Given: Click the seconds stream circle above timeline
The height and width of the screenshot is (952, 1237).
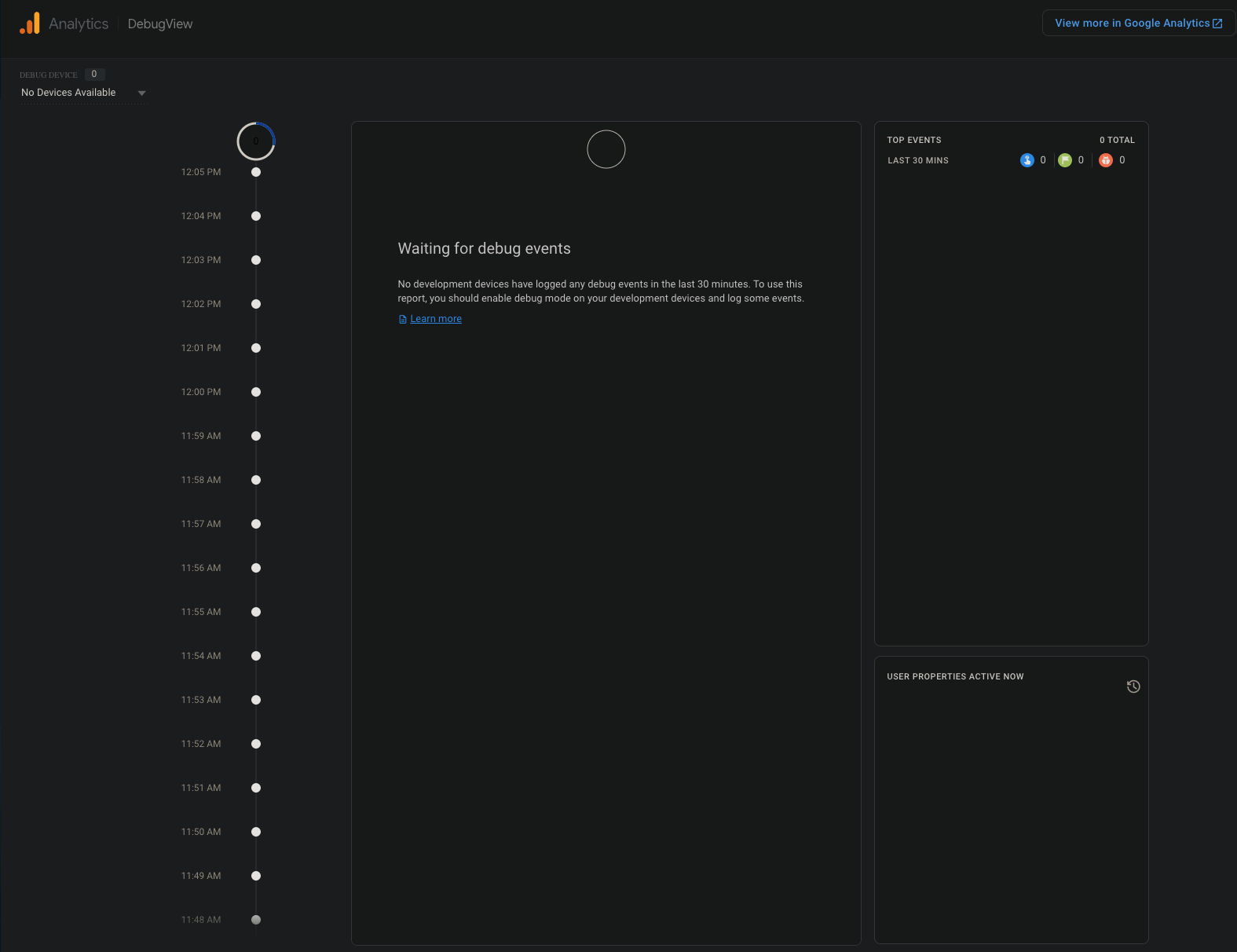Looking at the screenshot, I should click(x=256, y=141).
